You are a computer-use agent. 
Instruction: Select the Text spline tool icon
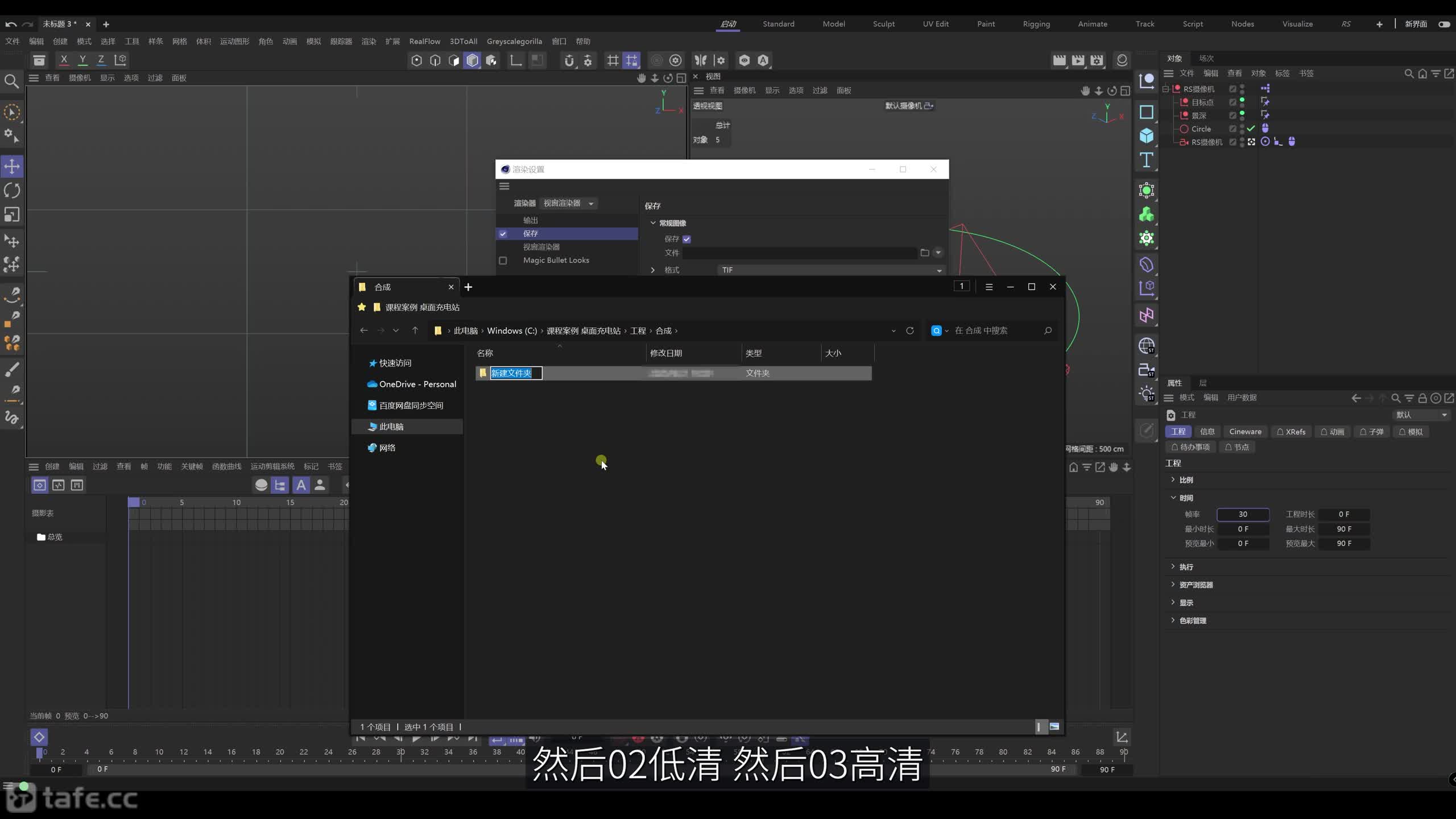click(x=1147, y=160)
